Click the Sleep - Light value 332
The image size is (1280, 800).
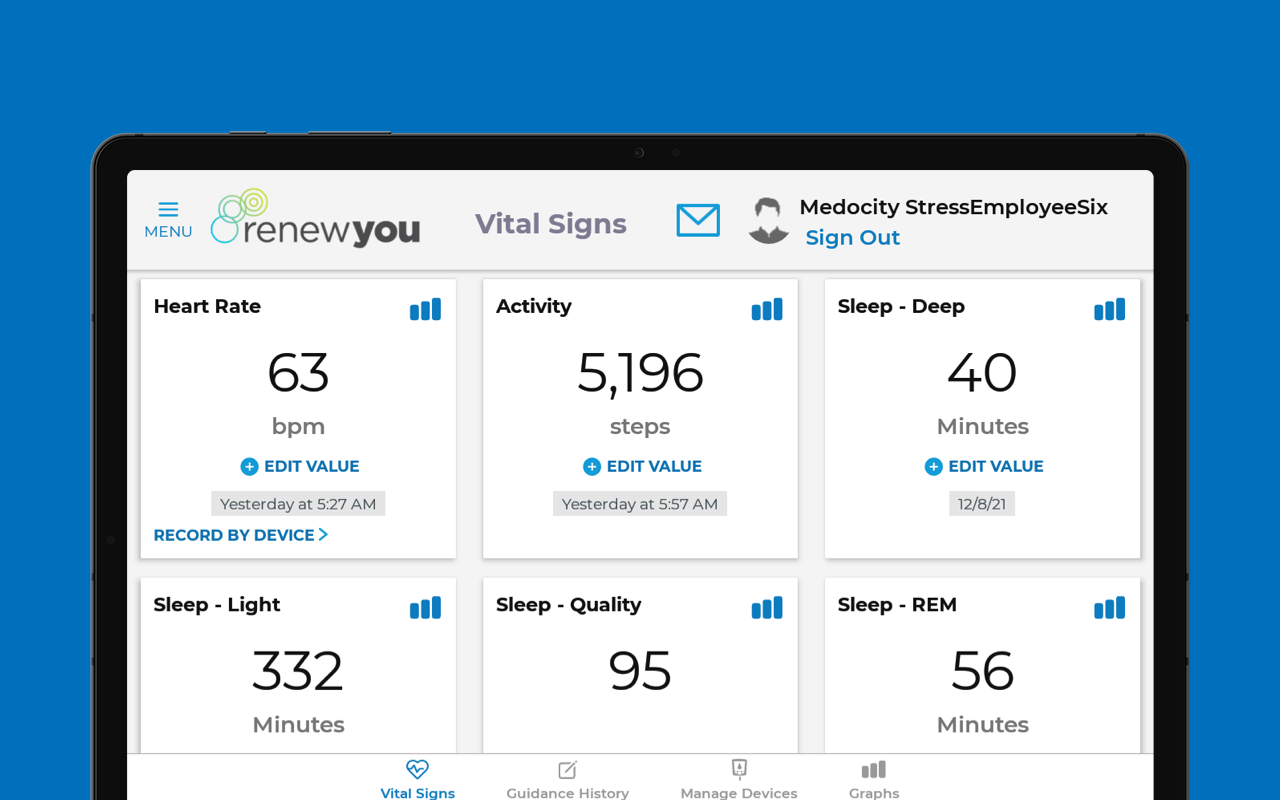point(298,671)
